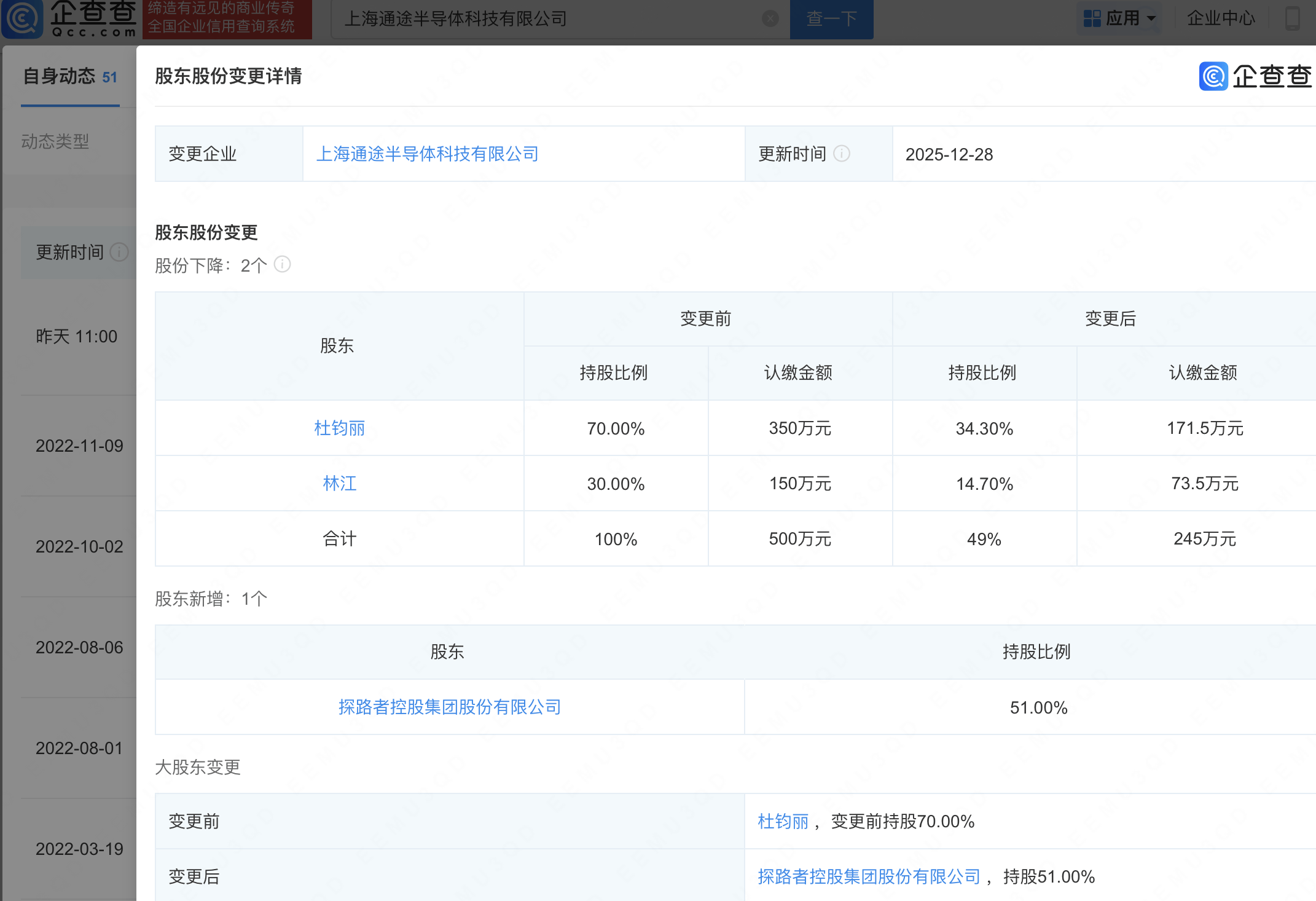Click the 企查查 logo in dialog corner

pyautogui.click(x=1255, y=77)
